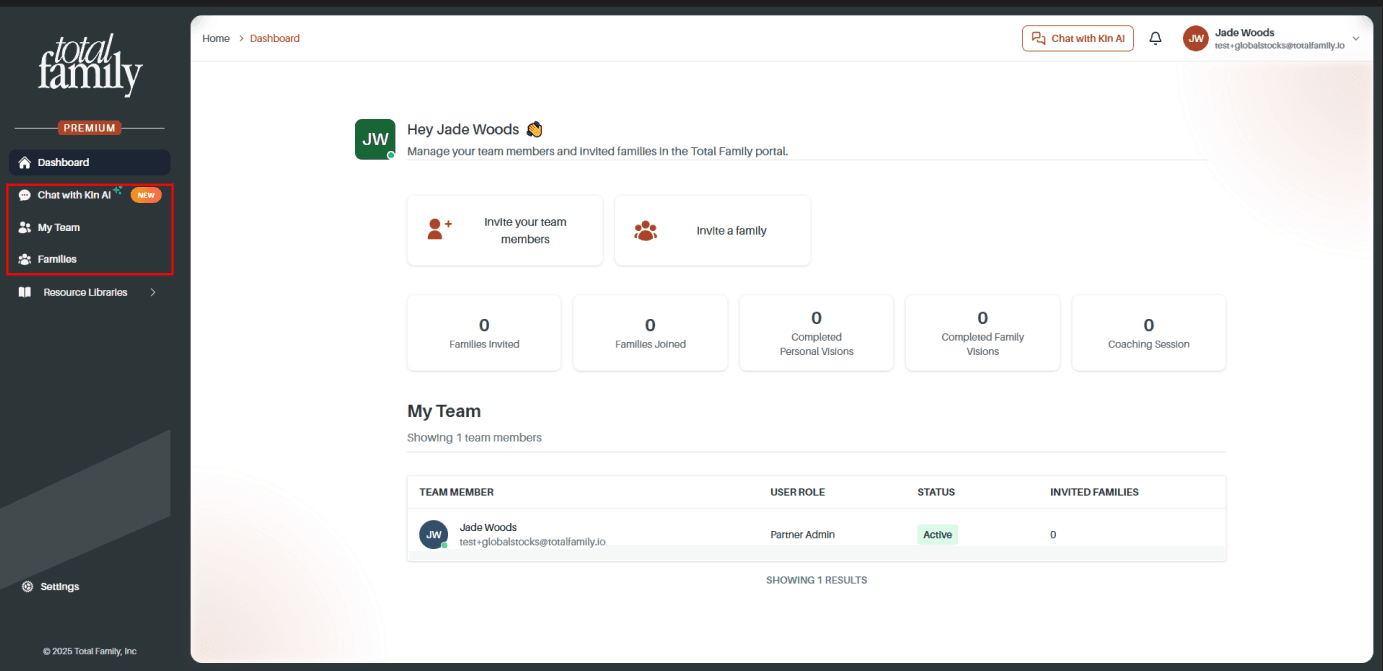Screen dimensions: 1383x671
Task: Click the STATUS column header
Action: pyautogui.click(x=936, y=492)
